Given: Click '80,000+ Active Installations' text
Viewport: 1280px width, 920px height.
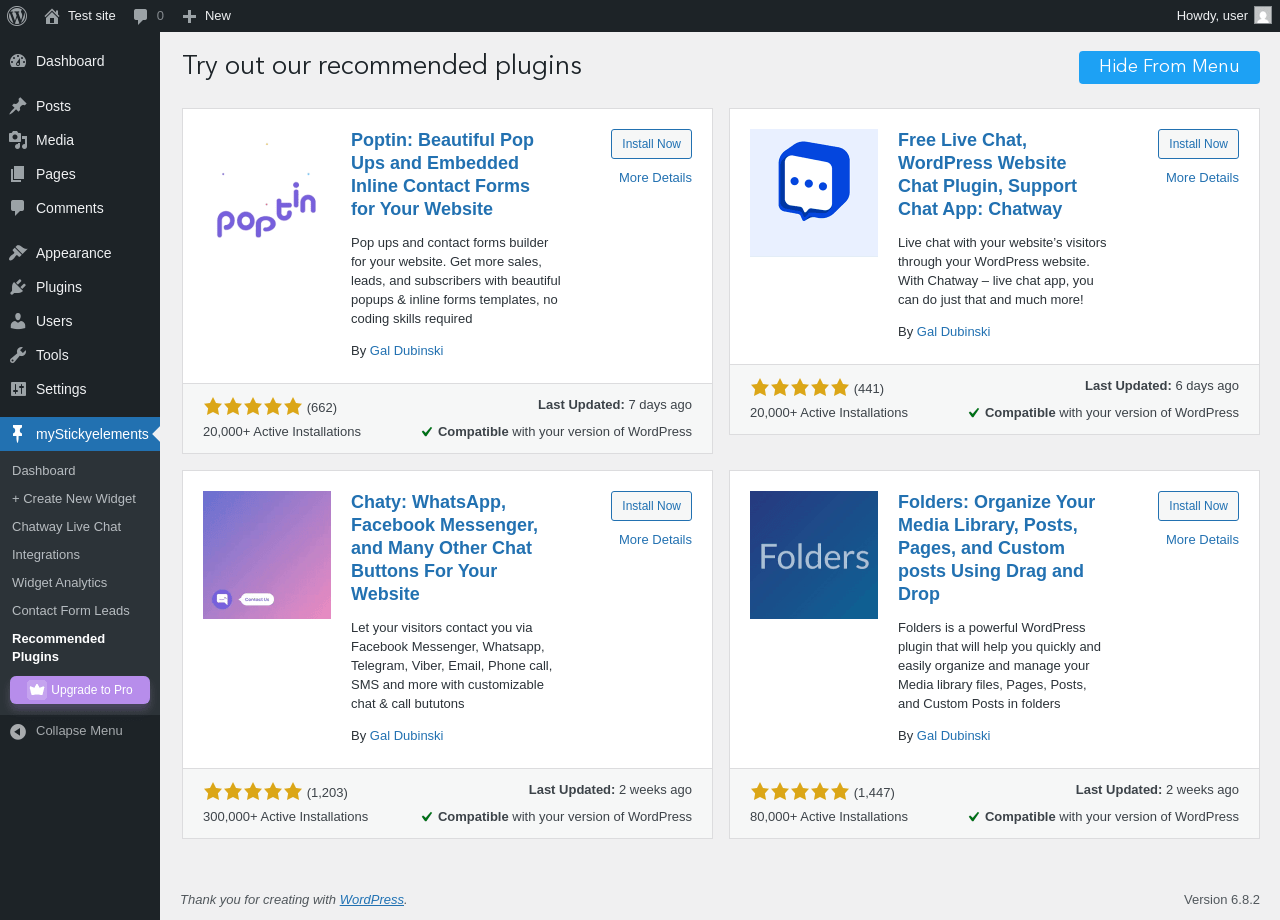Looking at the screenshot, I should coord(829,817).
